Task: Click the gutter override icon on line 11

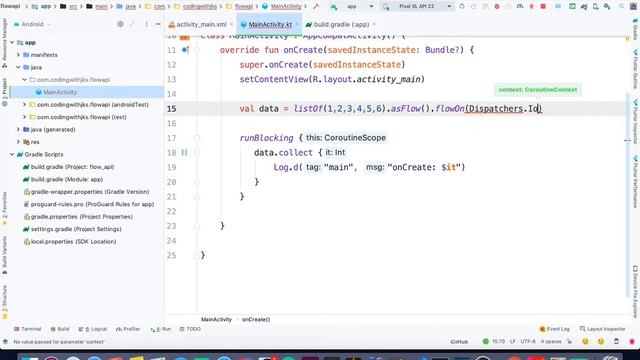Action: (x=185, y=50)
